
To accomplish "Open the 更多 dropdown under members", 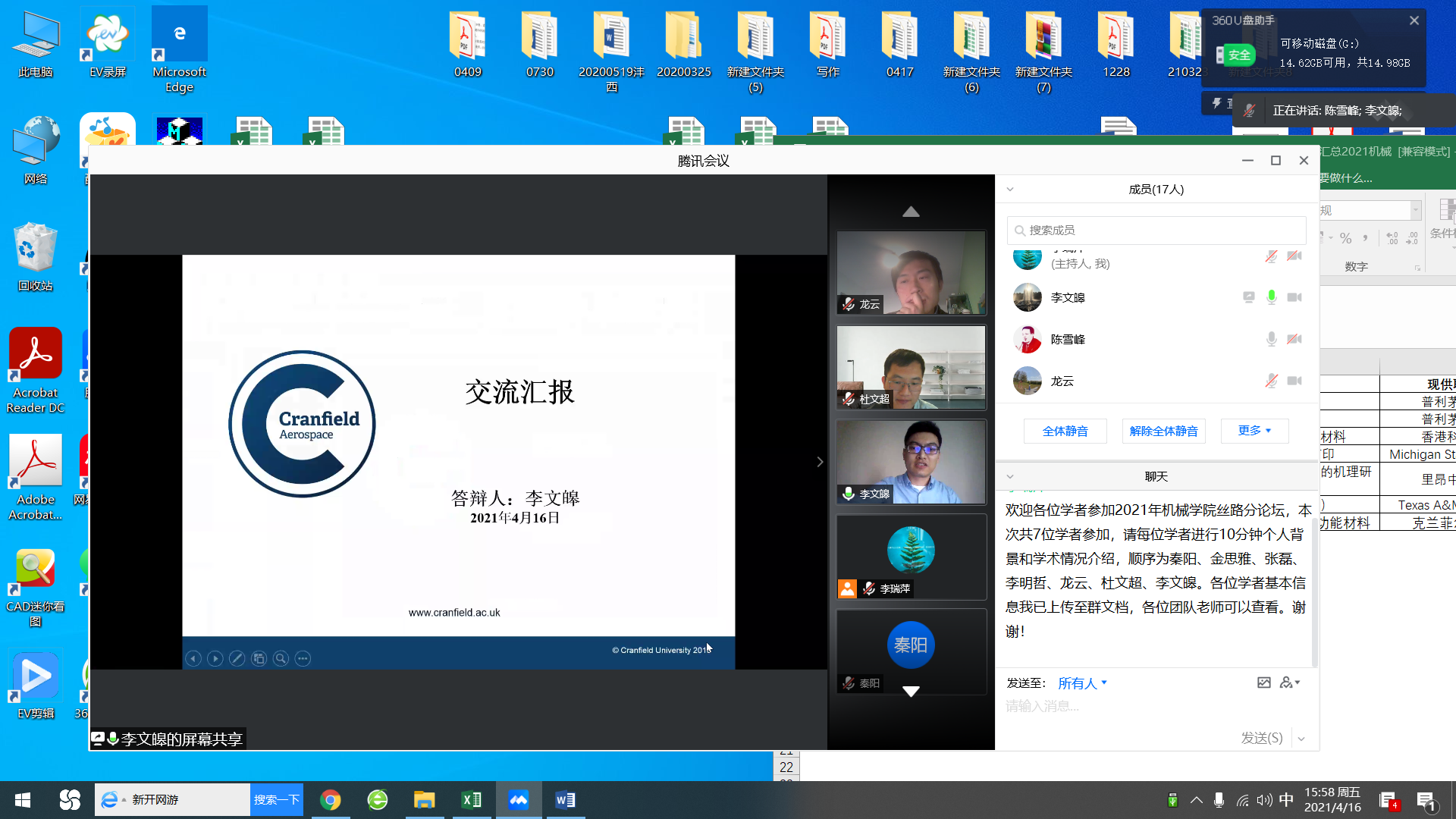I will (x=1254, y=431).
